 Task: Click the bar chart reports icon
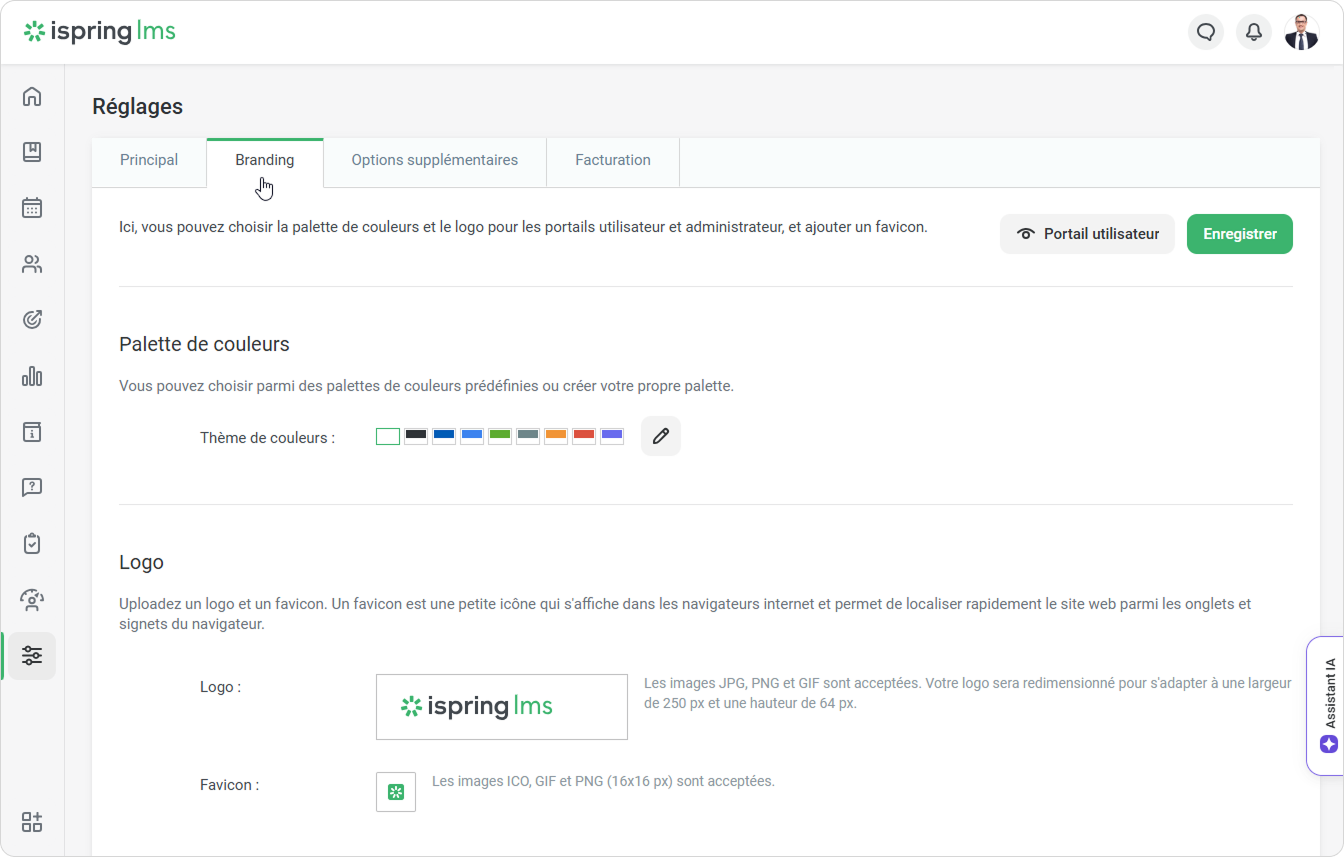click(32, 376)
